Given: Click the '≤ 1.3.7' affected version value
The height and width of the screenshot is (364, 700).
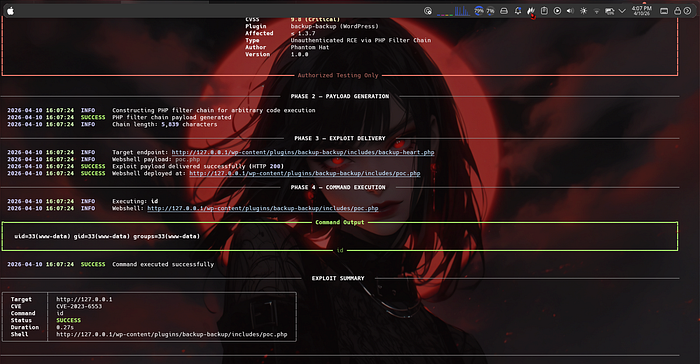Looking at the screenshot, I should 303,33.
